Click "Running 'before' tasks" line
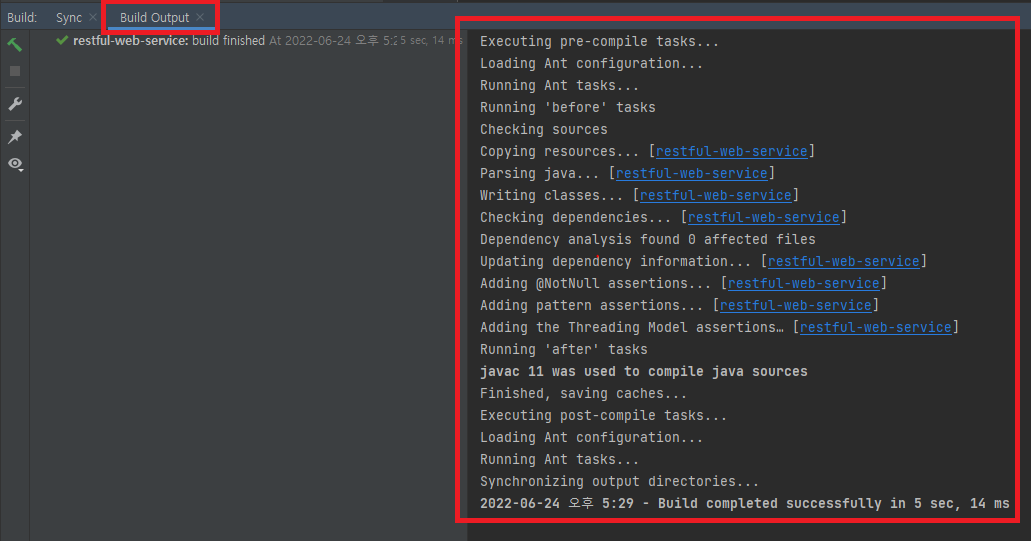The width and height of the screenshot is (1031, 541). point(567,107)
